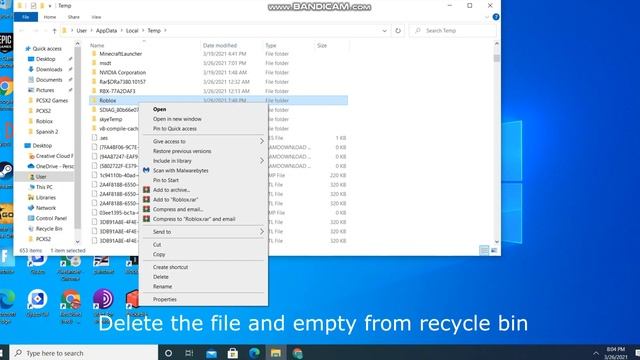Open Recycle Bin in navigation pane
The height and width of the screenshot is (360, 640).
(x=49, y=229)
